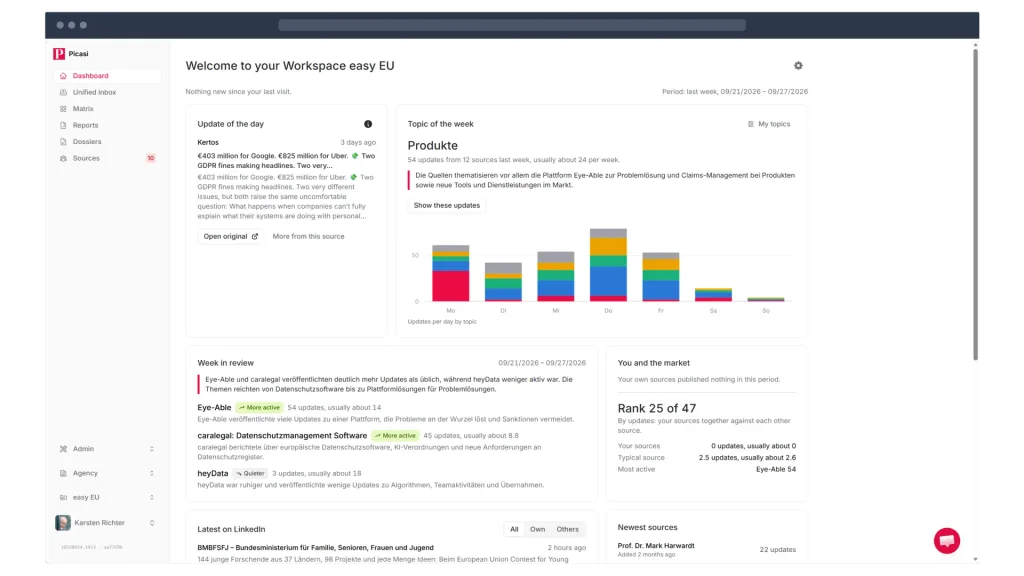Click the page vertical scrollbar
The image size is (1024, 576).
click(975, 204)
